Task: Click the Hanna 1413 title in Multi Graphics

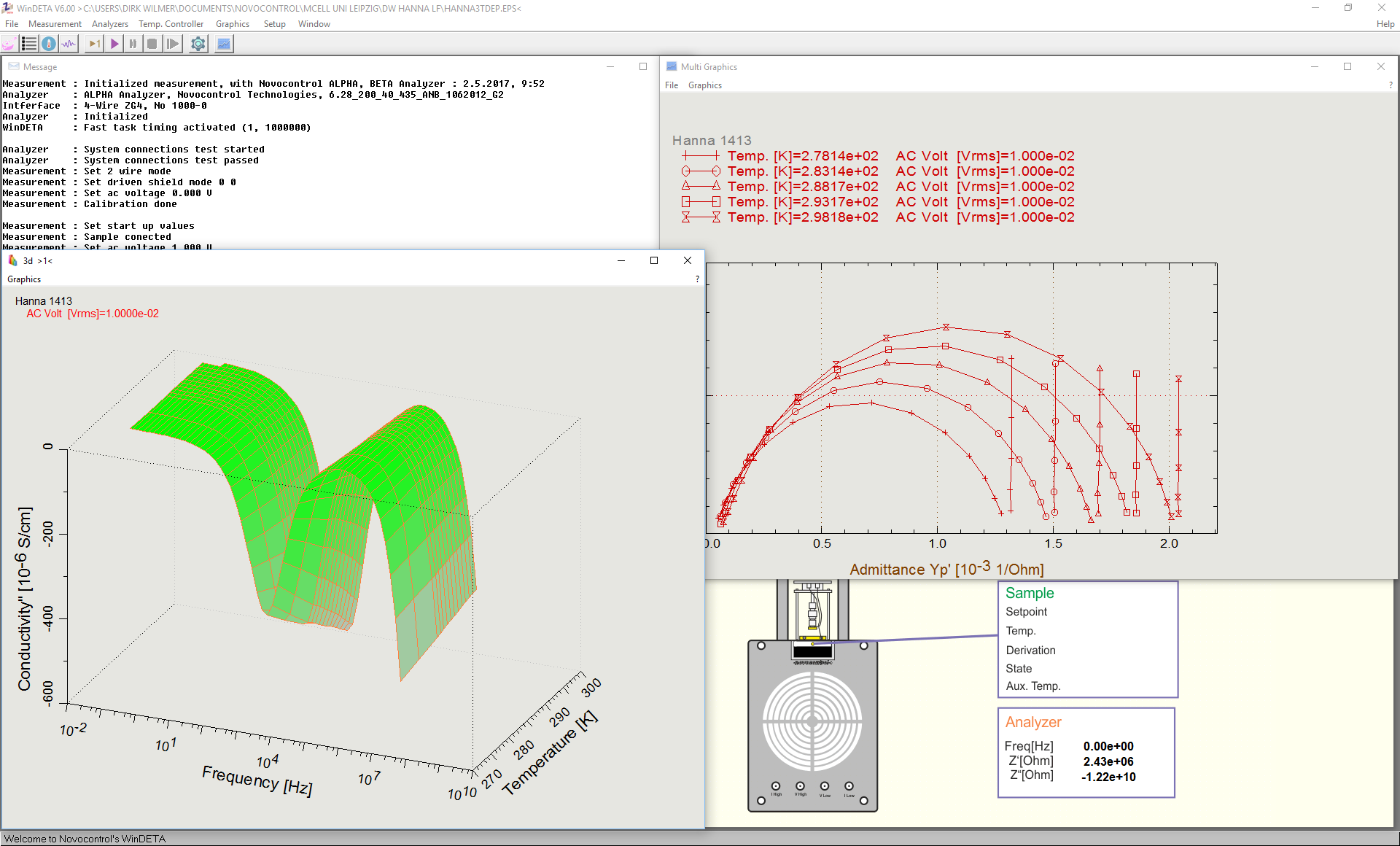Action: [x=712, y=140]
